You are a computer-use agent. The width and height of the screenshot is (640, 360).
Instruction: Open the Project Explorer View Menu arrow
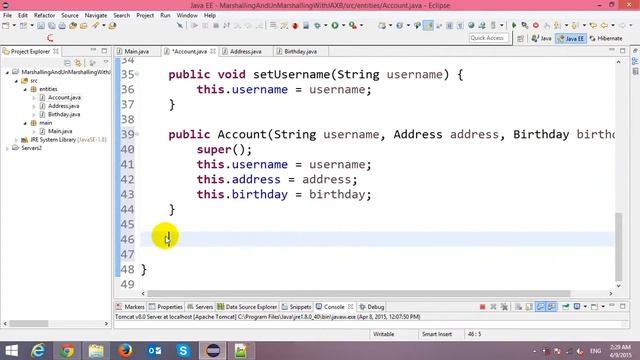click(x=106, y=62)
